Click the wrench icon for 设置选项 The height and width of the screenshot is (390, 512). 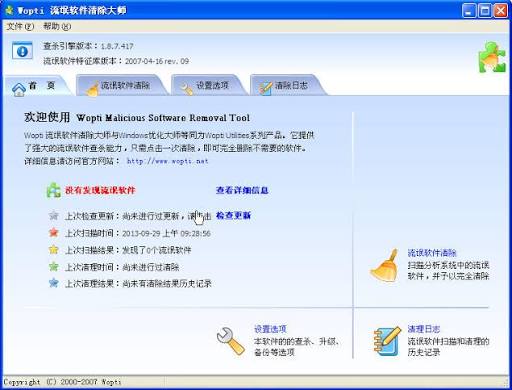click(231, 341)
